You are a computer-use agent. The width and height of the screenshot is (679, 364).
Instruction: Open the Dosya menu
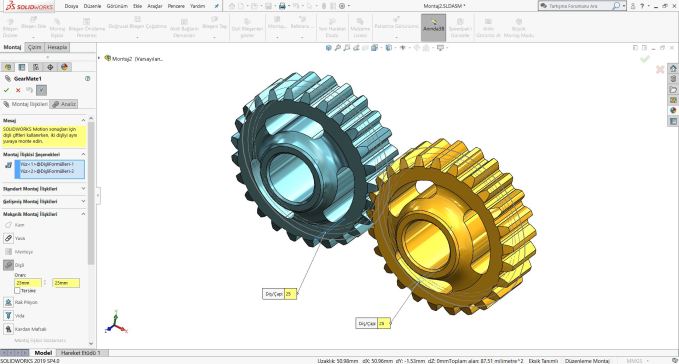point(71,6)
